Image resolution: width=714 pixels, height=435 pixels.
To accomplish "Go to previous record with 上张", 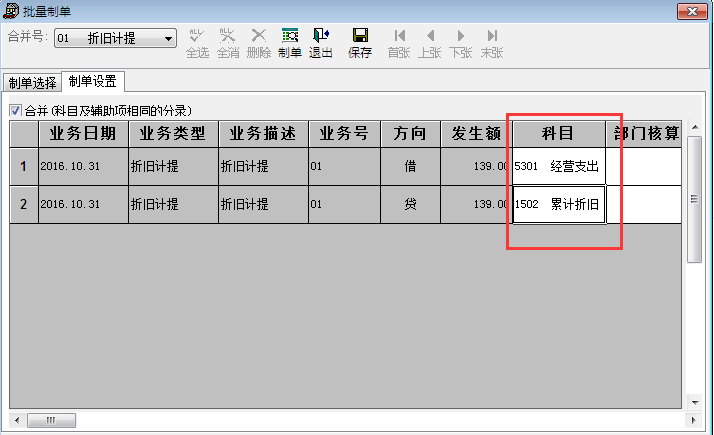I will tap(430, 42).
